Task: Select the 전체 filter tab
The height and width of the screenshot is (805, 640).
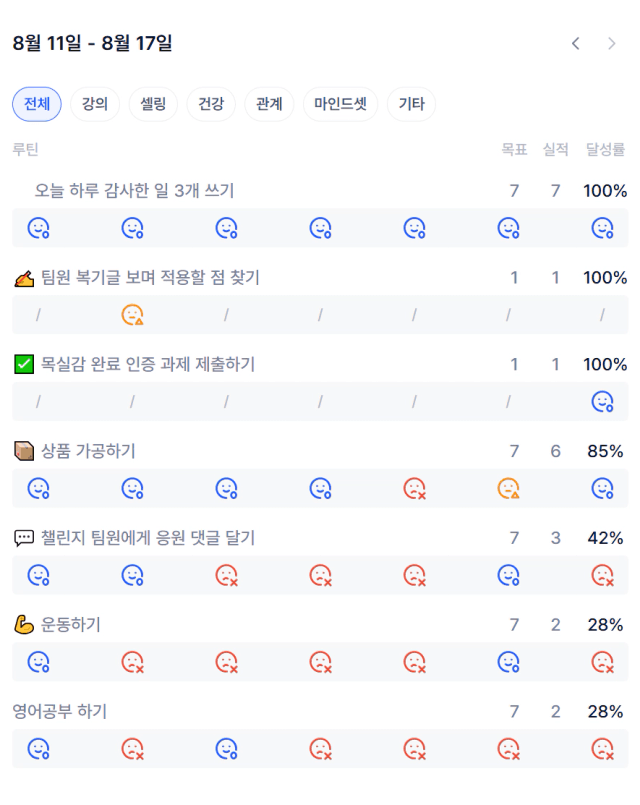Action: point(37,104)
